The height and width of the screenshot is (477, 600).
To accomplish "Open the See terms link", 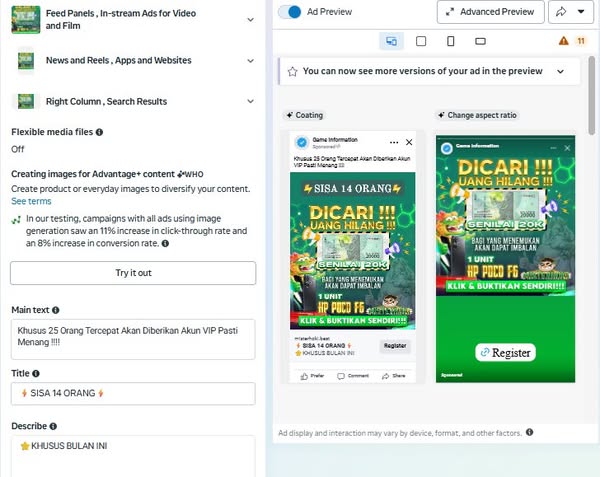I will coord(31,201).
